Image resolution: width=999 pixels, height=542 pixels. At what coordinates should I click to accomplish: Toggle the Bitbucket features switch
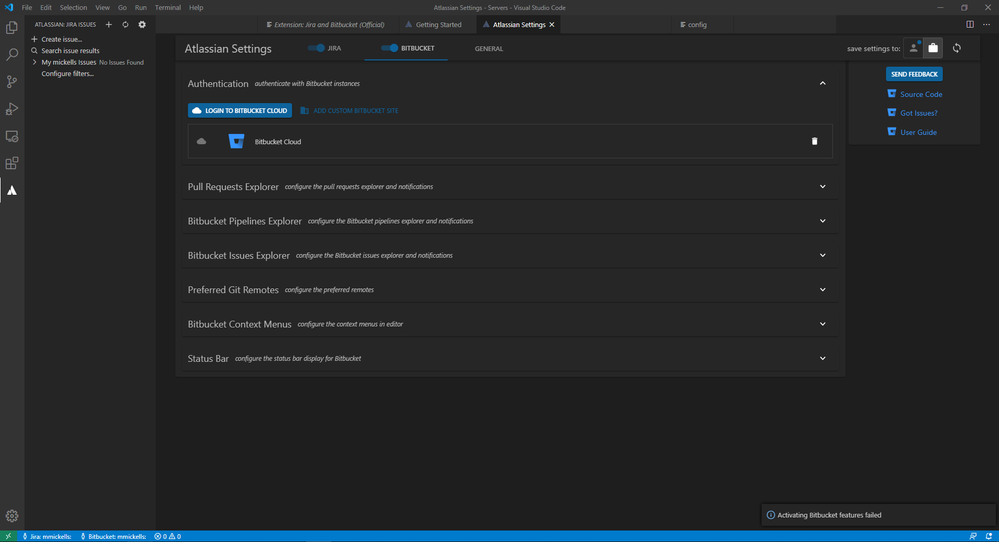[x=389, y=48]
